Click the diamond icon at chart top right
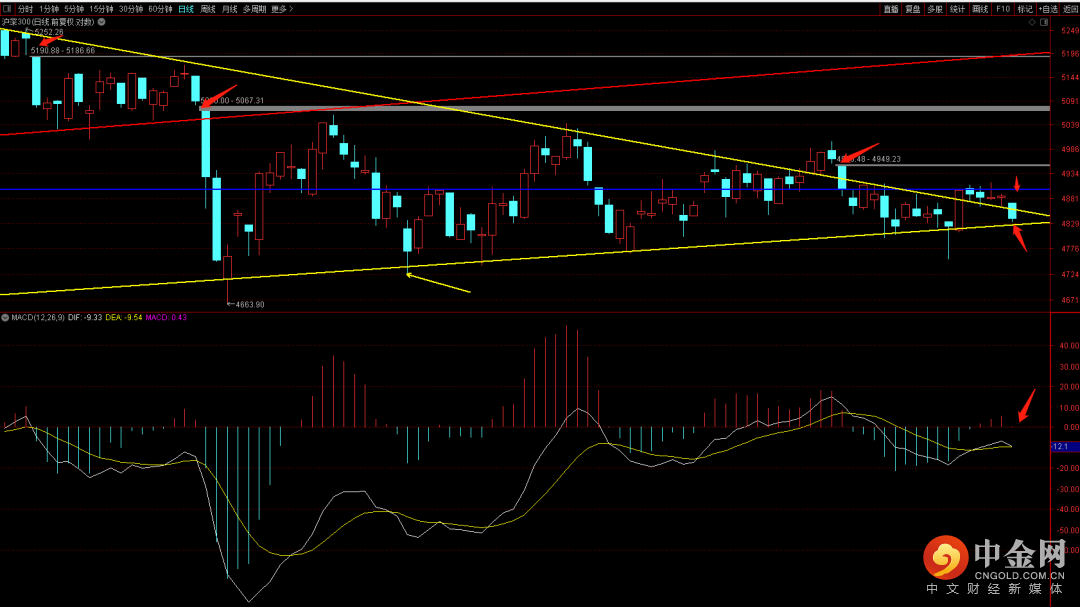This screenshot has width=1080, height=607. point(1032,22)
